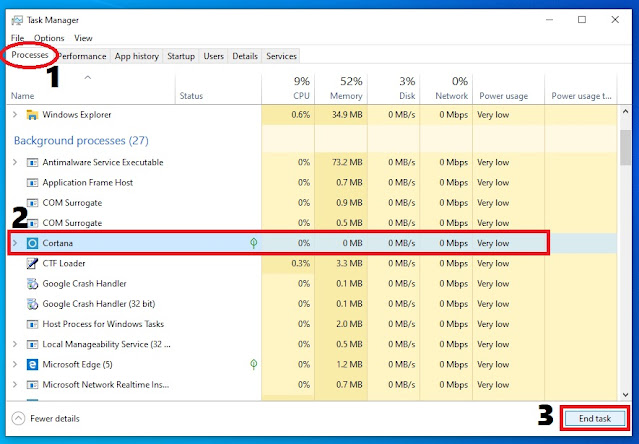Image resolution: width=639 pixels, height=444 pixels.
Task: Click the Application Frame Host icon
Action: click(x=32, y=182)
